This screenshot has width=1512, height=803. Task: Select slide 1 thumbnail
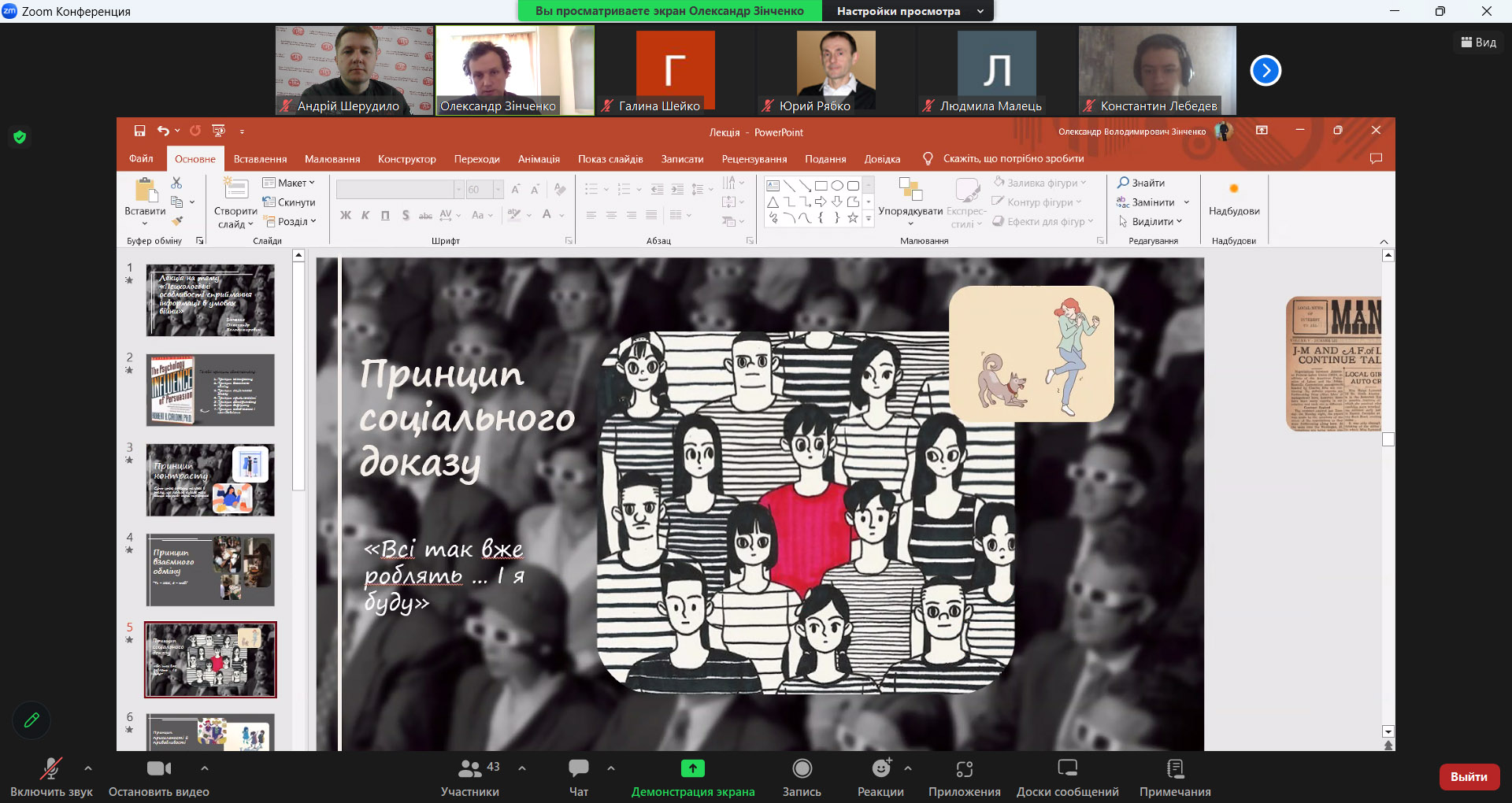210,301
